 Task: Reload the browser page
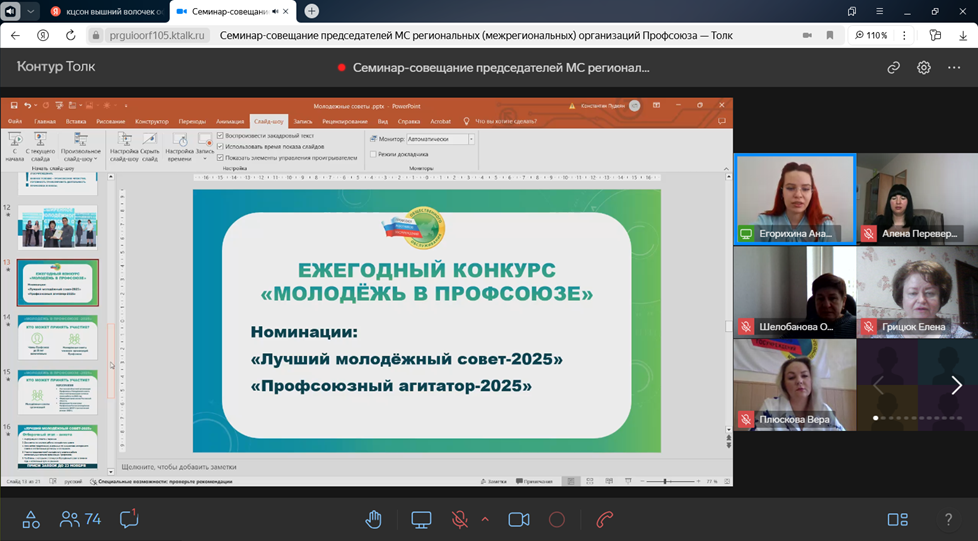coord(70,36)
